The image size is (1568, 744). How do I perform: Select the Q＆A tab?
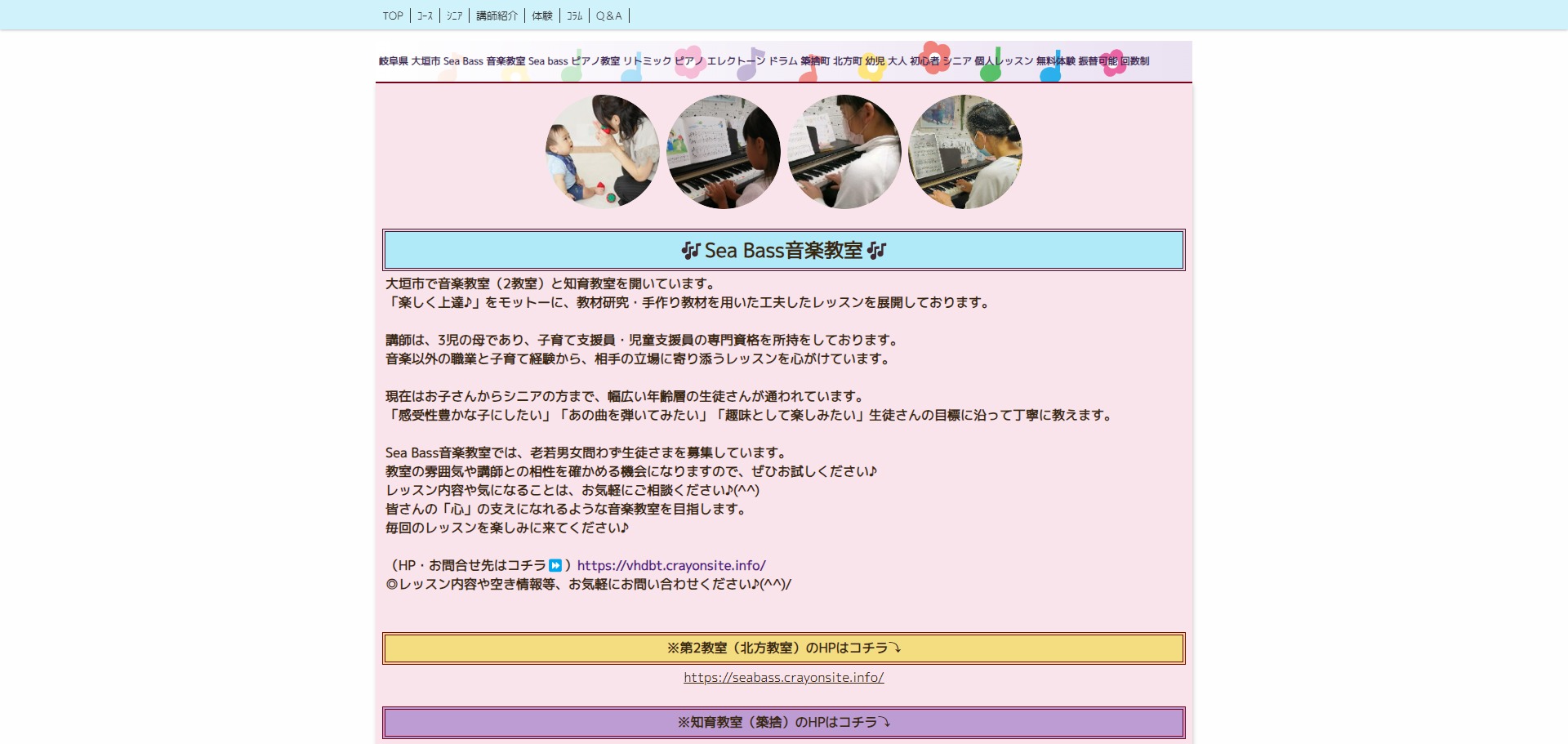(609, 16)
